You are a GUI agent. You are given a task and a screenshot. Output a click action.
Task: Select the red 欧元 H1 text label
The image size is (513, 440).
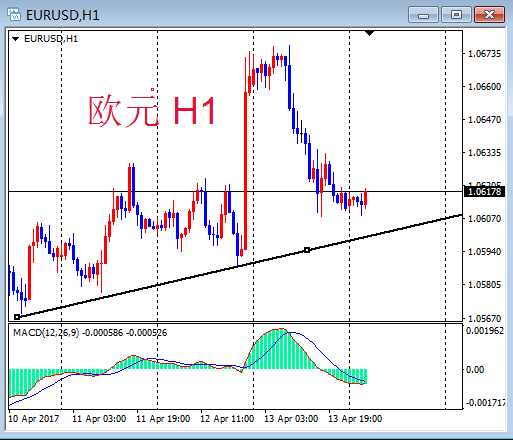[x=152, y=110]
